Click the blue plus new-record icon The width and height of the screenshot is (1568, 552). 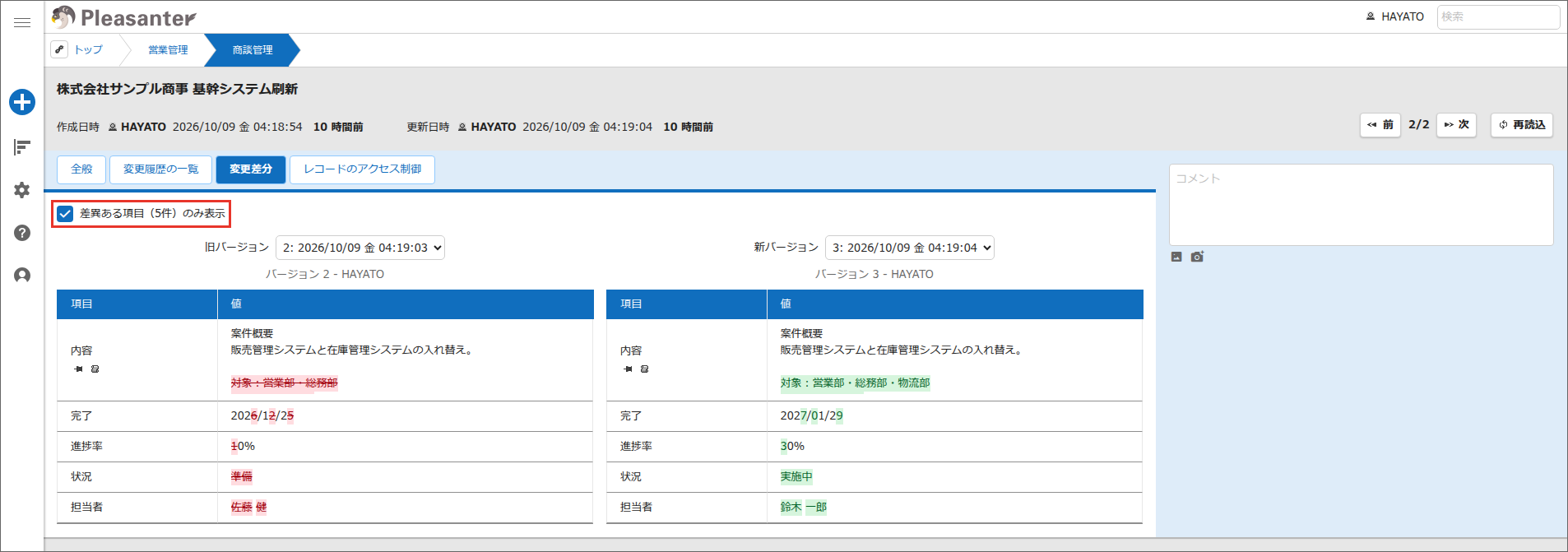(x=22, y=102)
